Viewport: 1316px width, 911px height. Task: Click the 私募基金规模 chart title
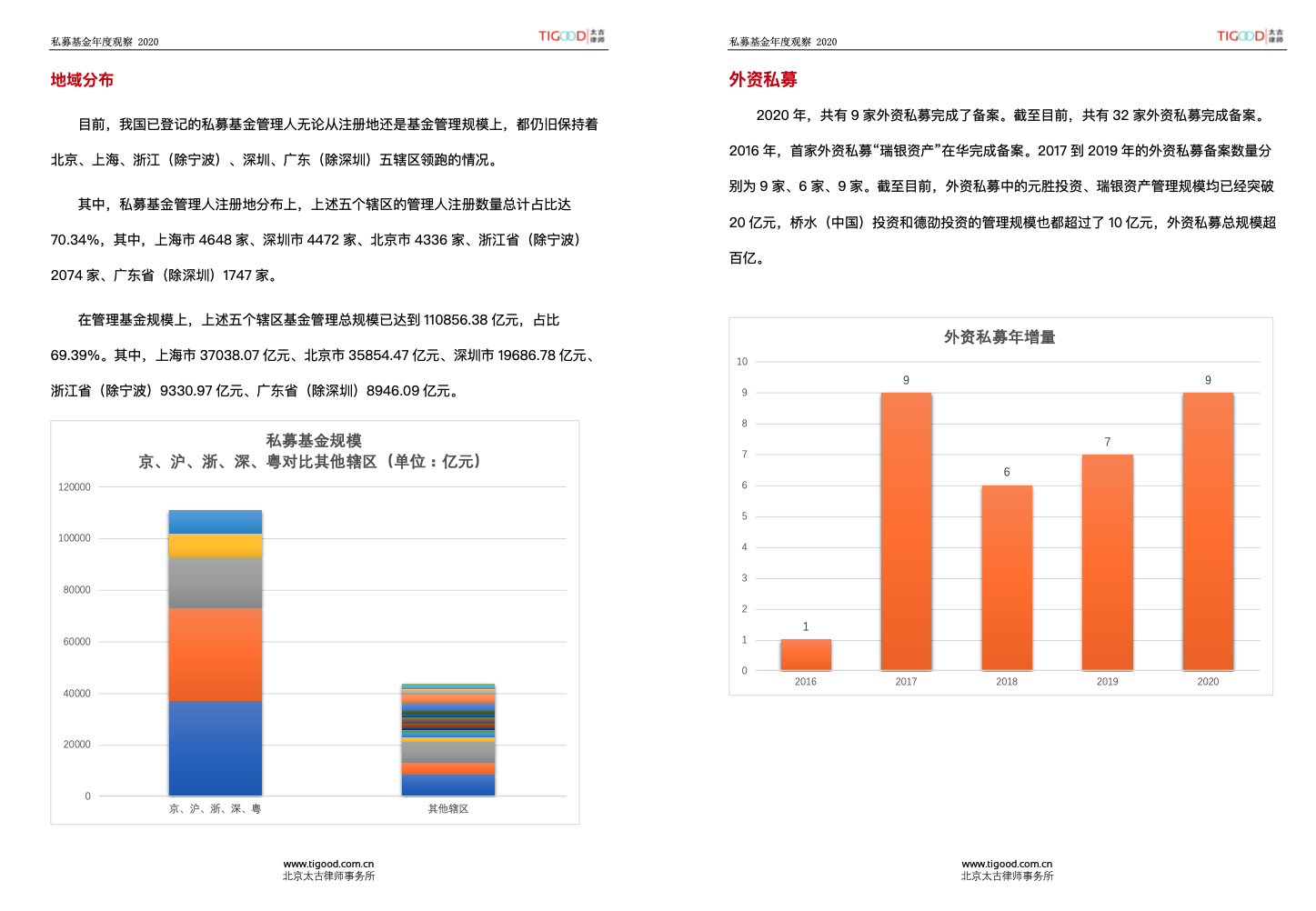pos(313,441)
